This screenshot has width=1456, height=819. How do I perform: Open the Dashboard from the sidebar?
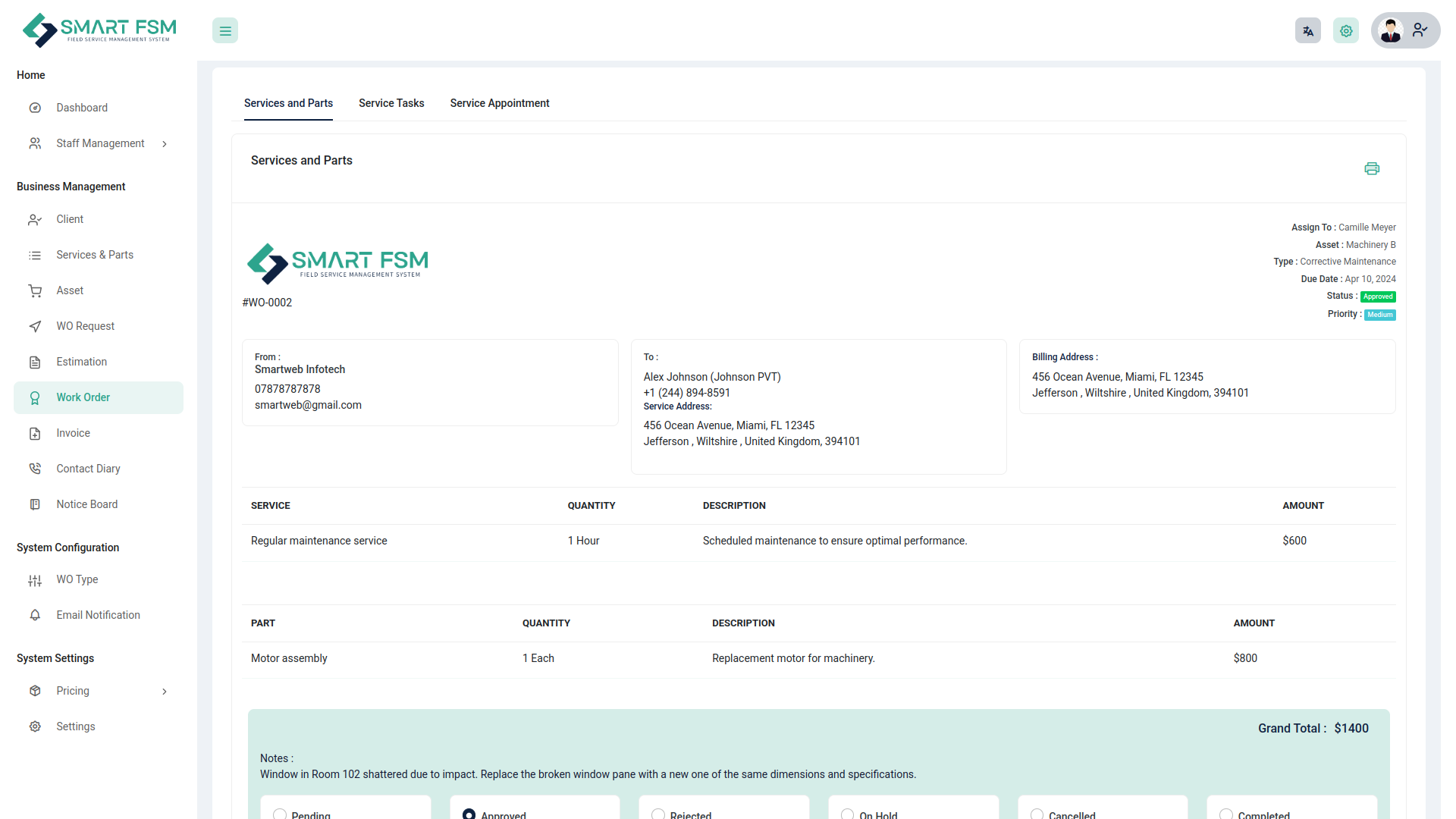[x=82, y=108]
